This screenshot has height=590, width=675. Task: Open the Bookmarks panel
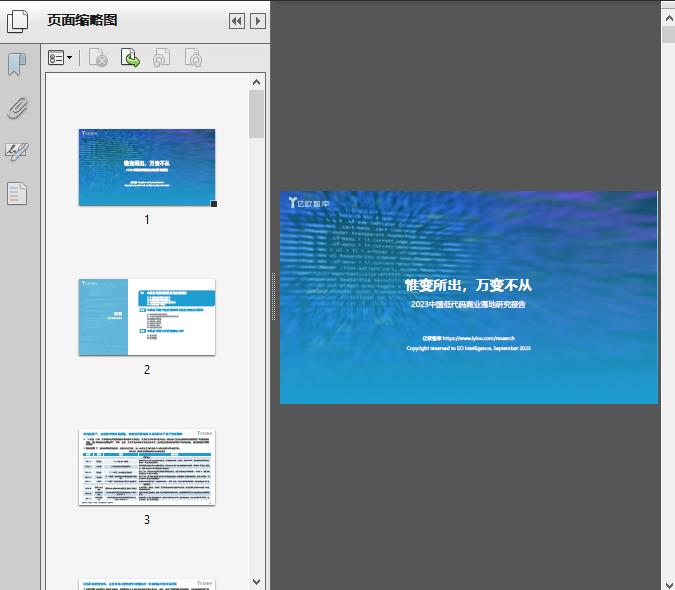(17, 65)
